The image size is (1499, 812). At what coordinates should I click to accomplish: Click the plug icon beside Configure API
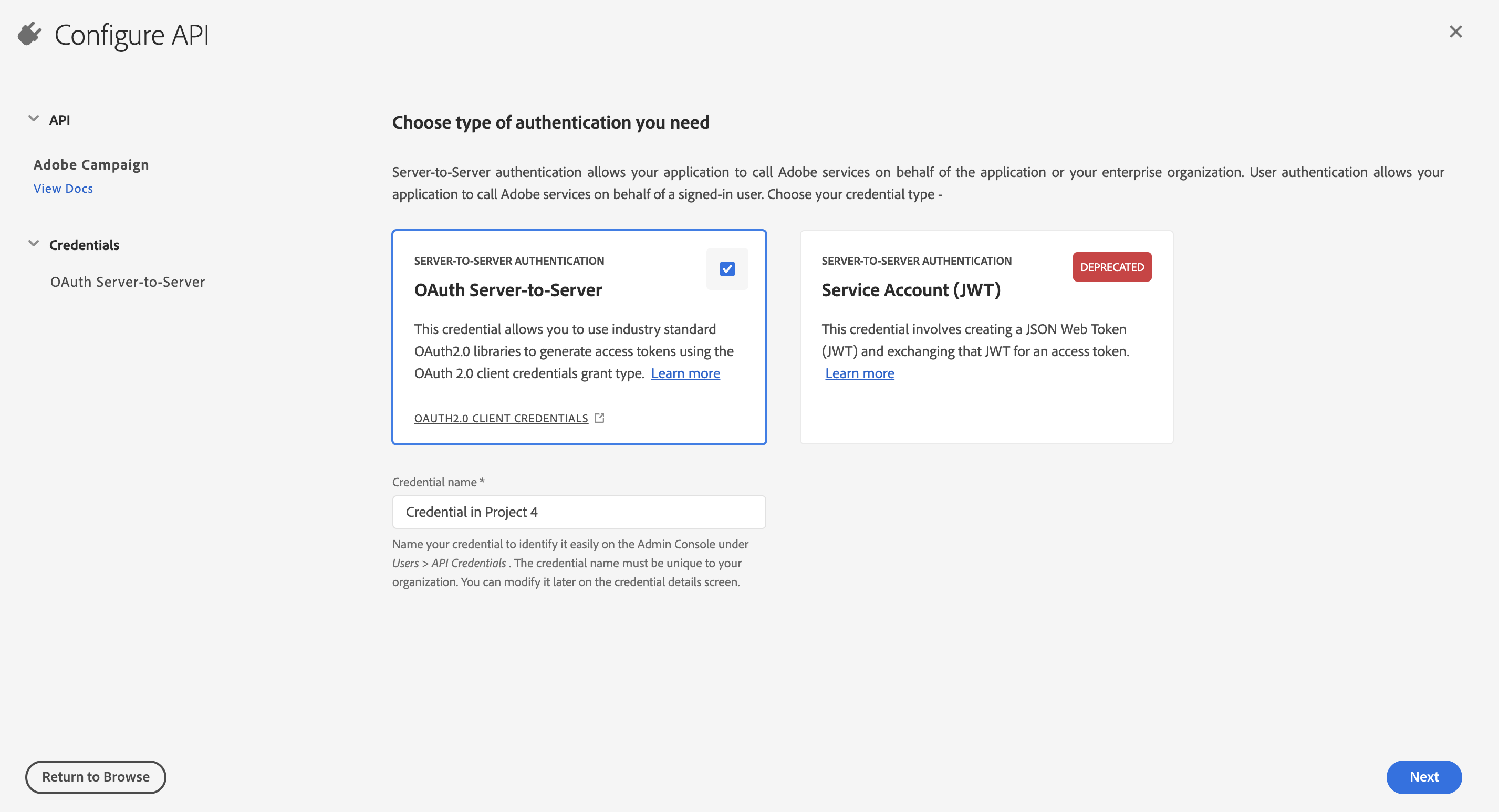29,34
